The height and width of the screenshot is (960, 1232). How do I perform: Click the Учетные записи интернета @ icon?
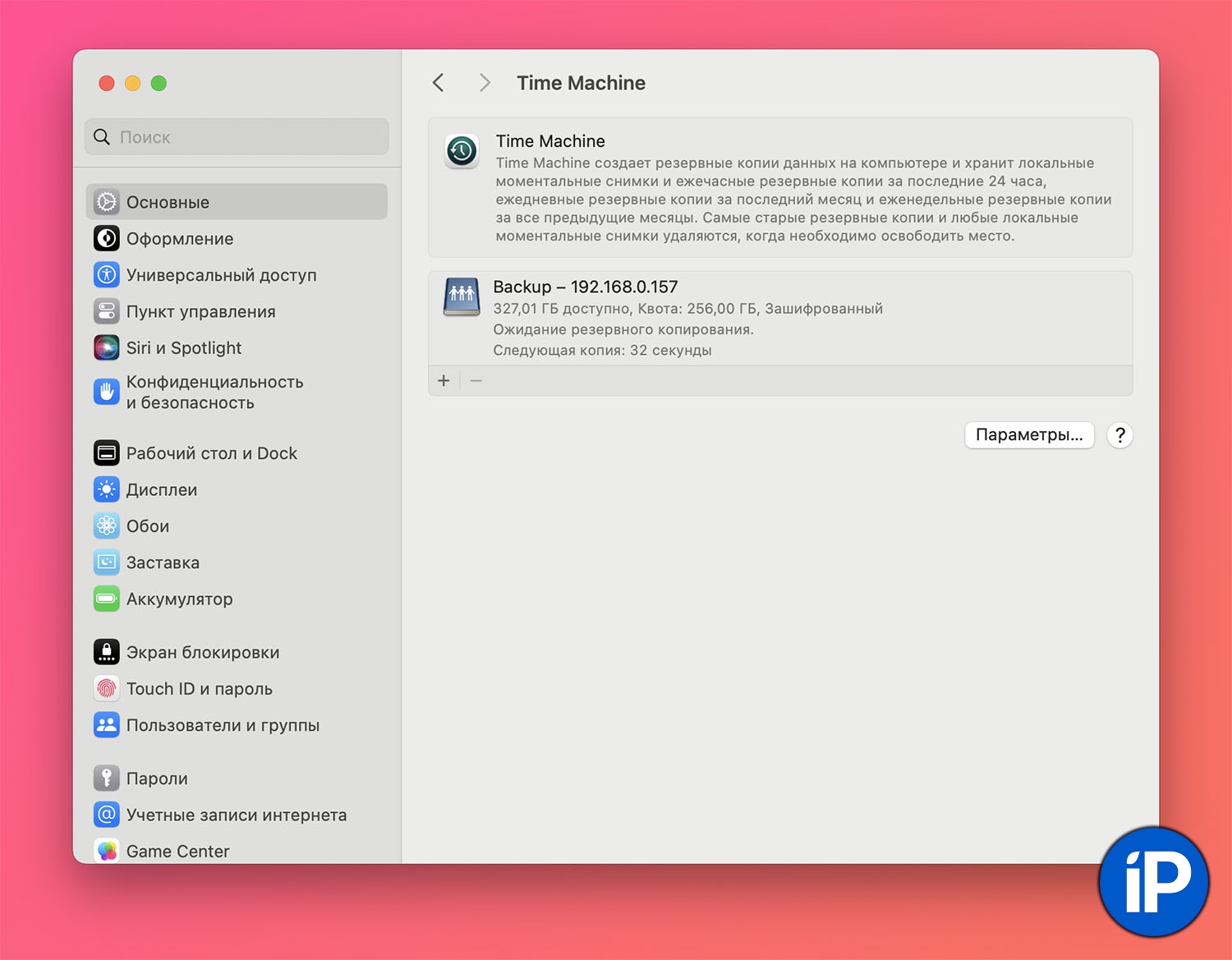point(107,815)
